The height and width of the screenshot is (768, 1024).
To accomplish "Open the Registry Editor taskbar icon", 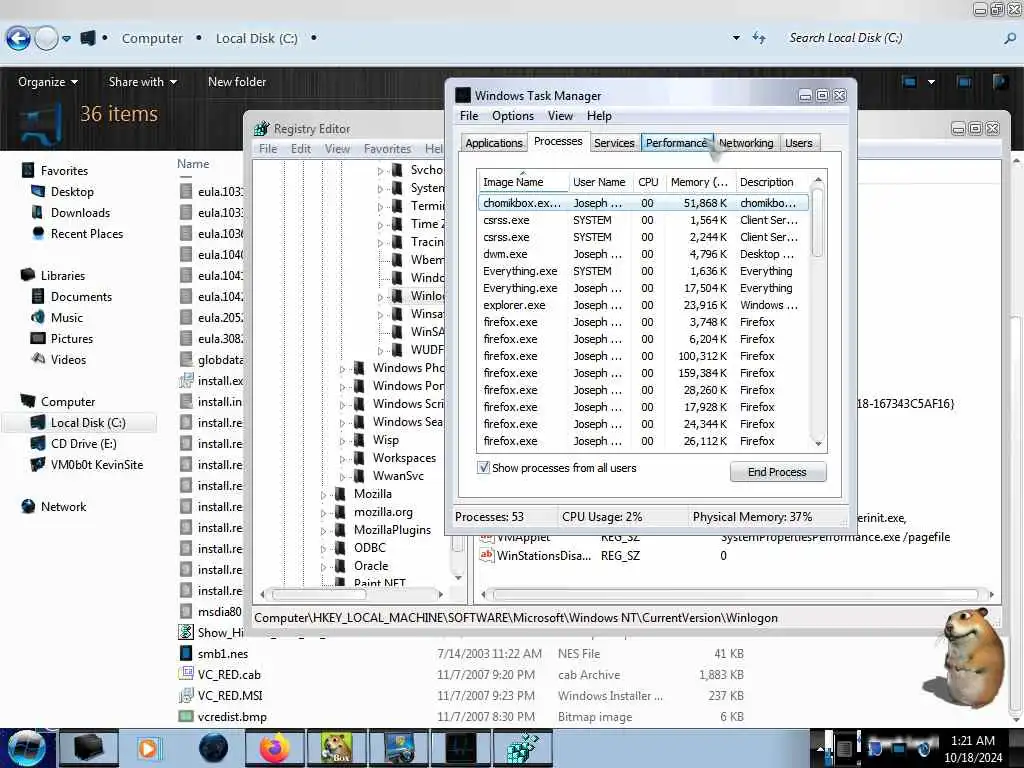I will [522, 748].
